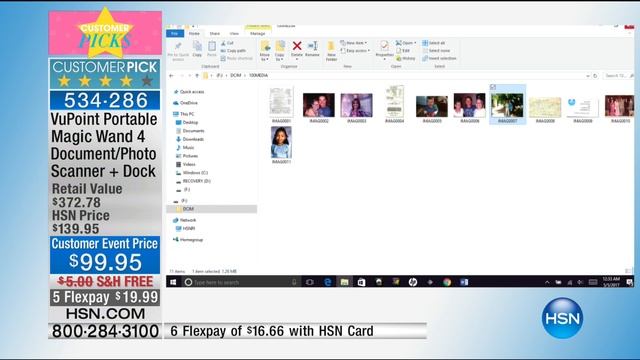This screenshot has height=360, width=640.
Task: Click the Explorer search field
Action: pyautogui.click(x=618, y=76)
